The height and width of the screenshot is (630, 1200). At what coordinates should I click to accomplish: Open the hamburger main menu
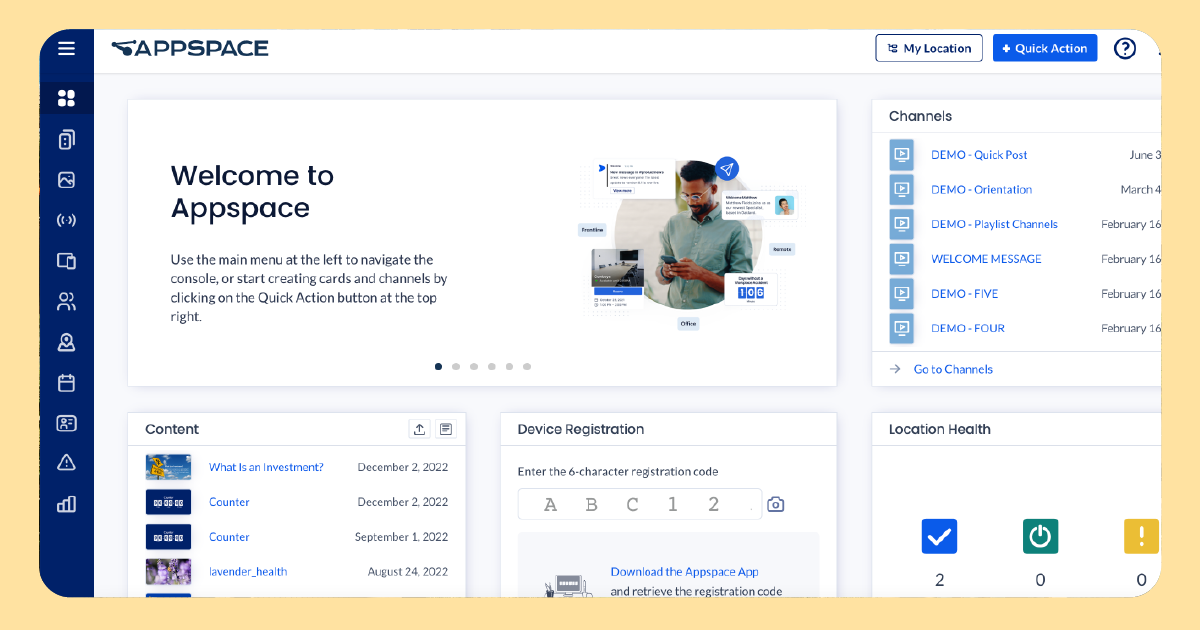tap(66, 48)
